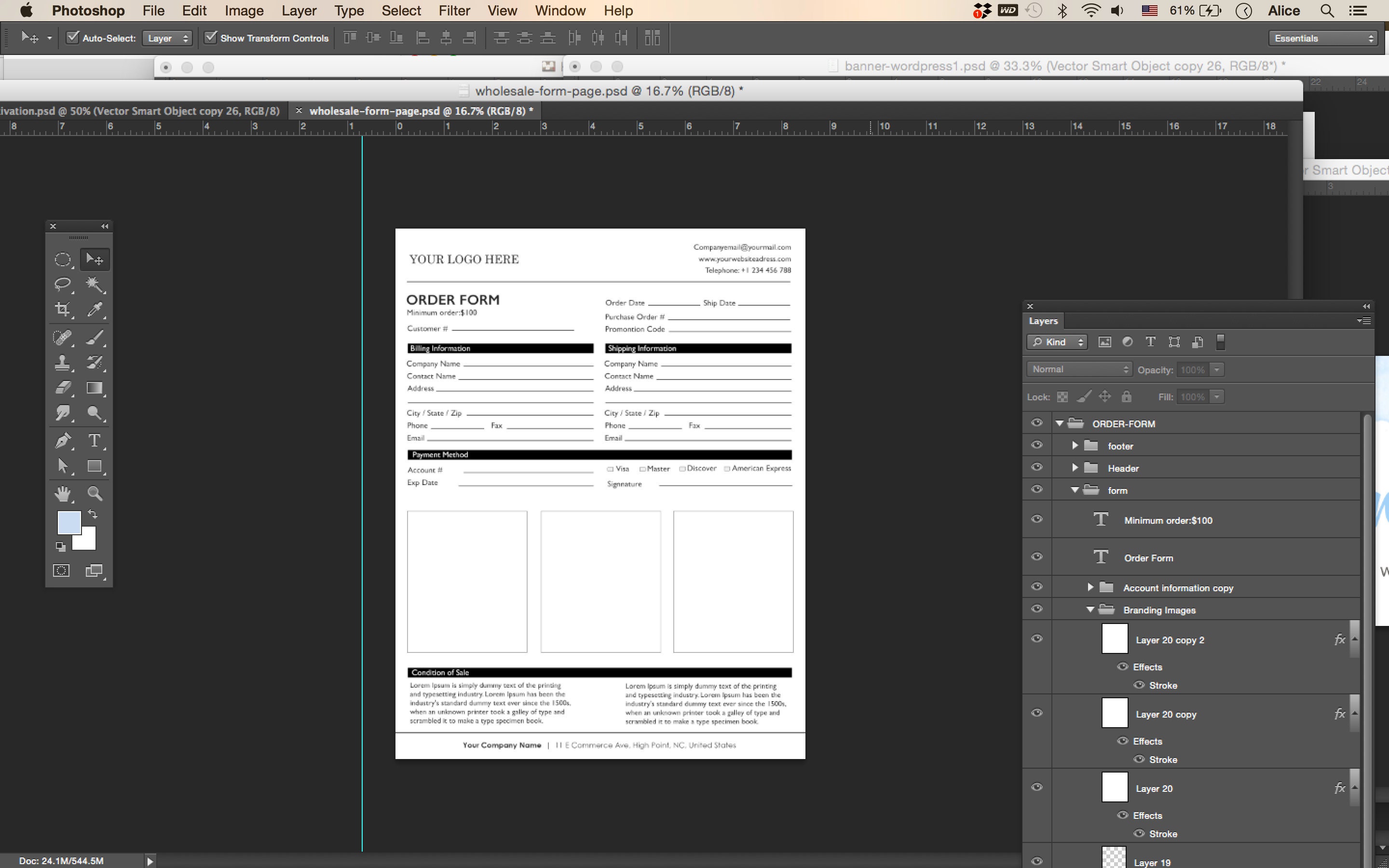The height and width of the screenshot is (868, 1389).
Task: Open the blend mode dropdown set to Normal
Action: pos(1078,368)
